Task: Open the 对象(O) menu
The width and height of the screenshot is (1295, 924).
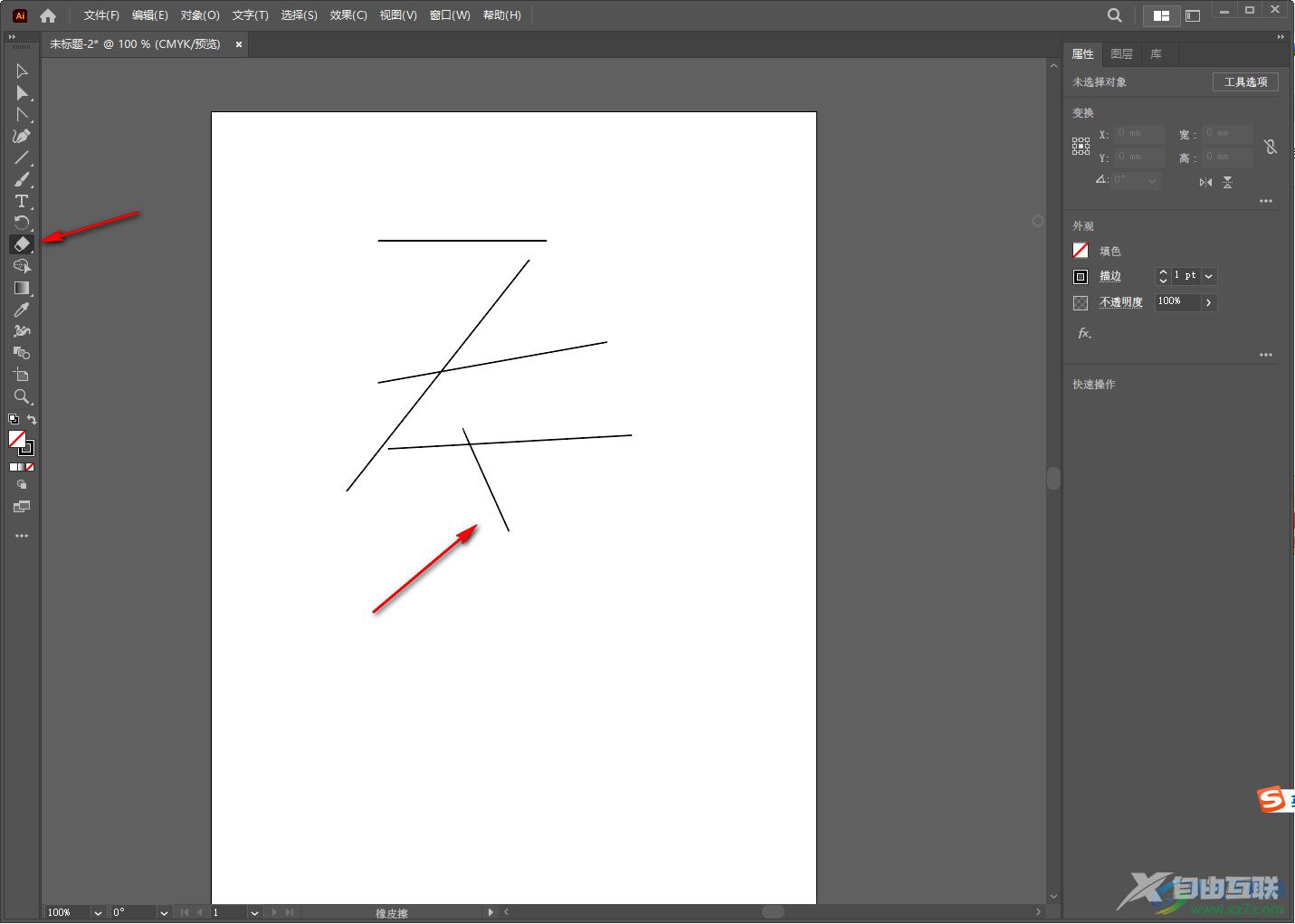Action: (x=200, y=15)
